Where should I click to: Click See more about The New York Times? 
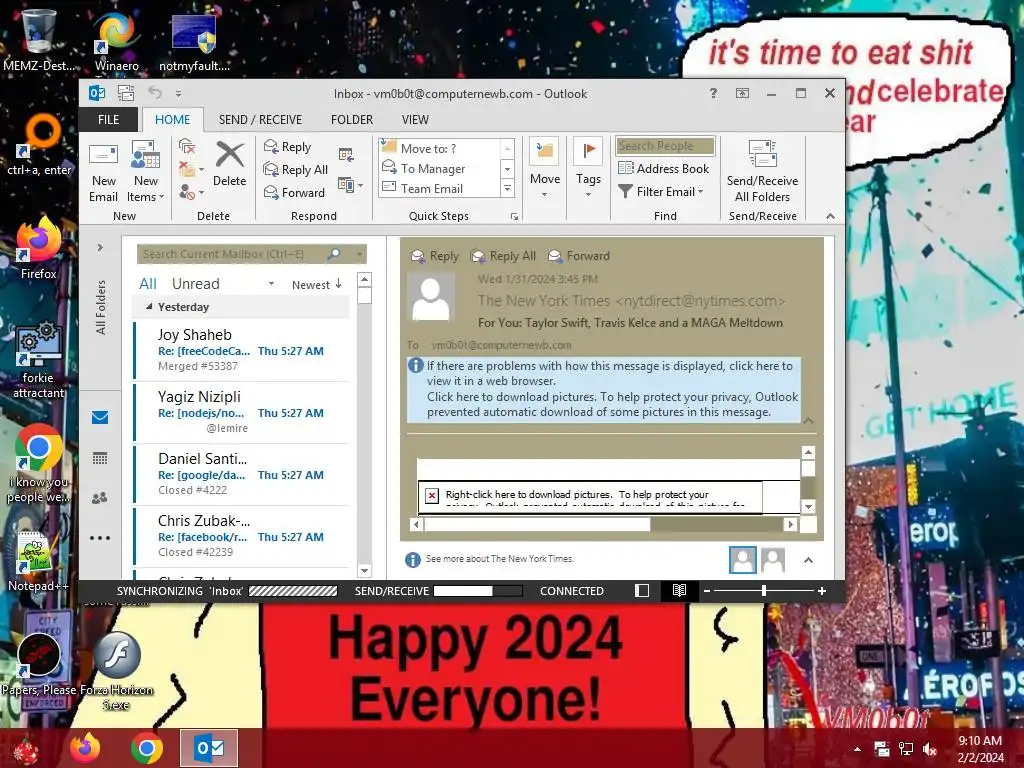coord(500,559)
